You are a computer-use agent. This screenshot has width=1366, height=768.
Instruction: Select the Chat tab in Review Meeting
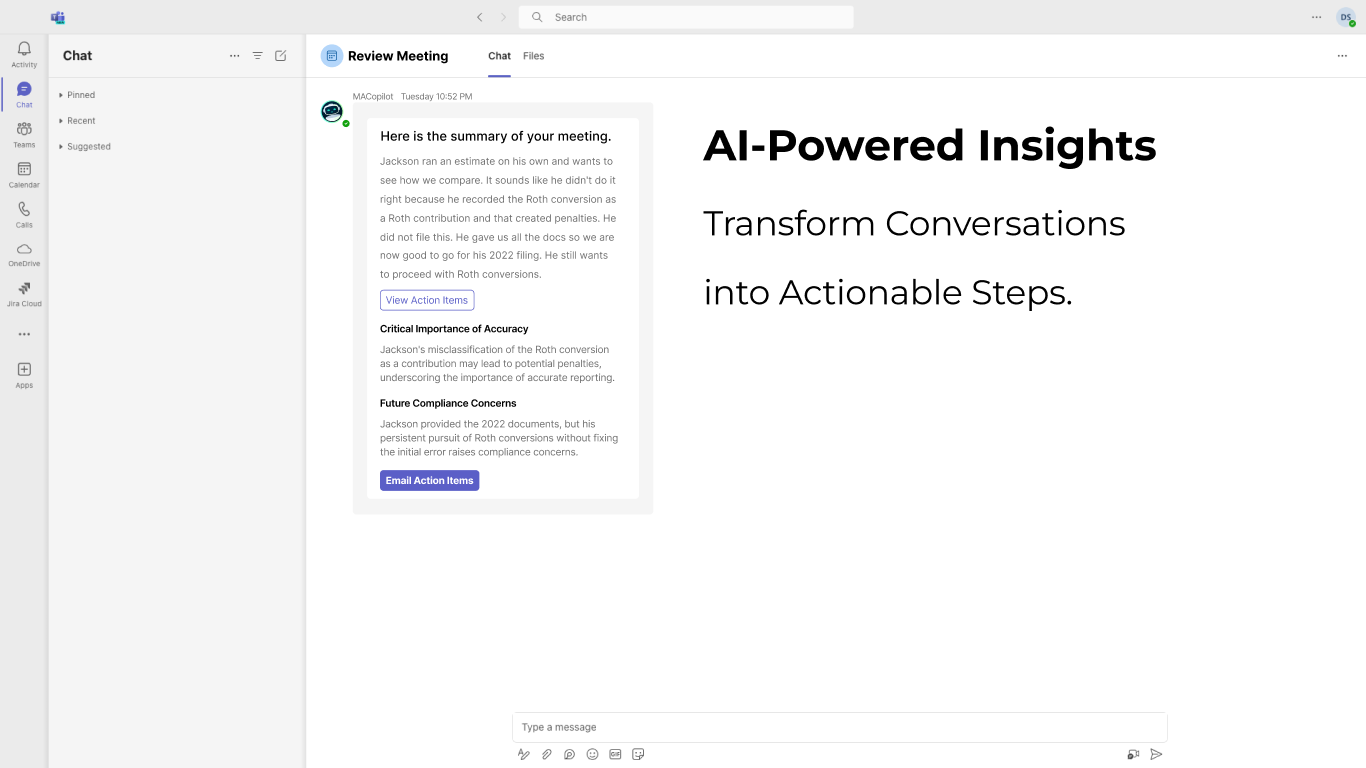tap(499, 56)
